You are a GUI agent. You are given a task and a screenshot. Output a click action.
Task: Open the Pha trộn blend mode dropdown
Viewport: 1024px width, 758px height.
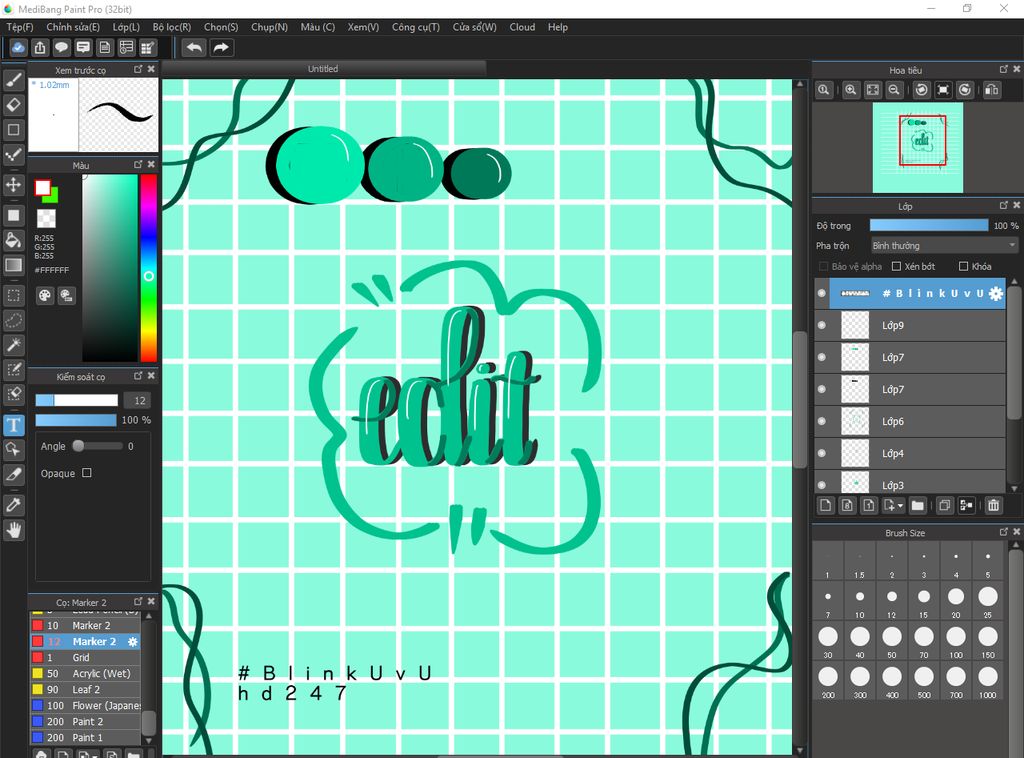point(944,245)
